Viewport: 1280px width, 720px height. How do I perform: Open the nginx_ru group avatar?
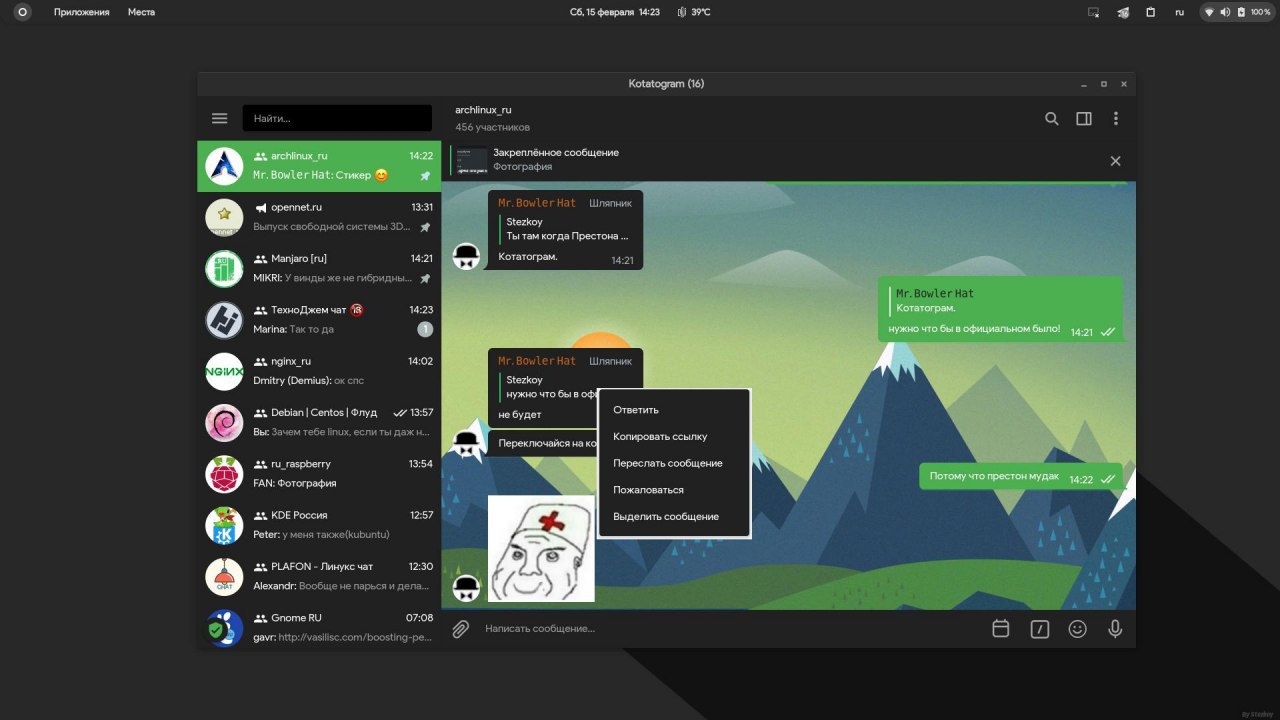pyautogui.click(x=224, y=371)
